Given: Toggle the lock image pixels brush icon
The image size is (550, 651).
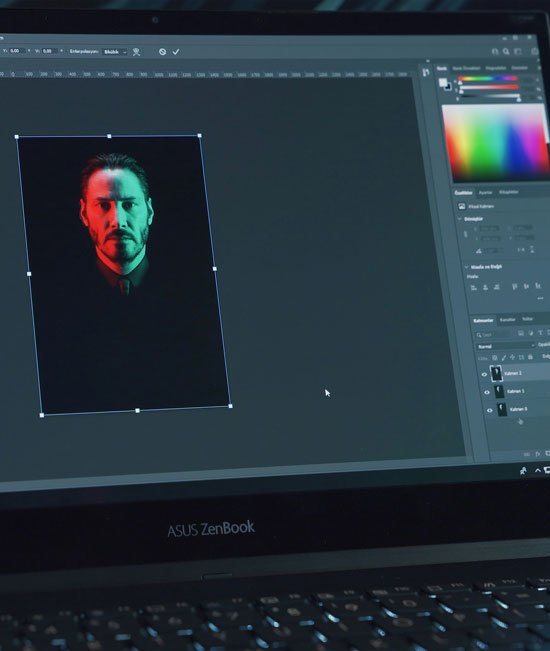Looking at the screenshot, I should click(504, 357).
